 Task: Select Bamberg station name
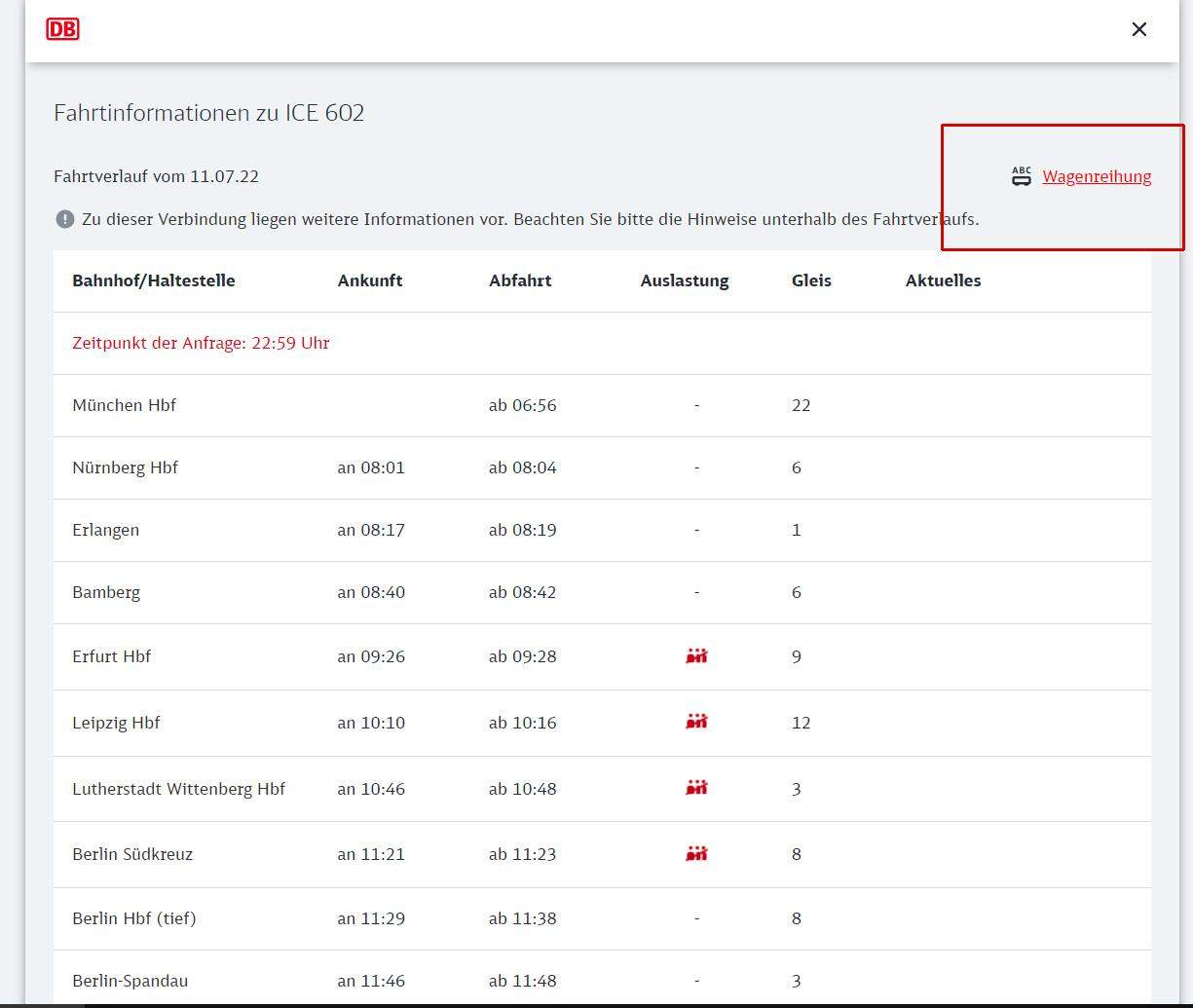pyautogui.click(x=106, y=592)
